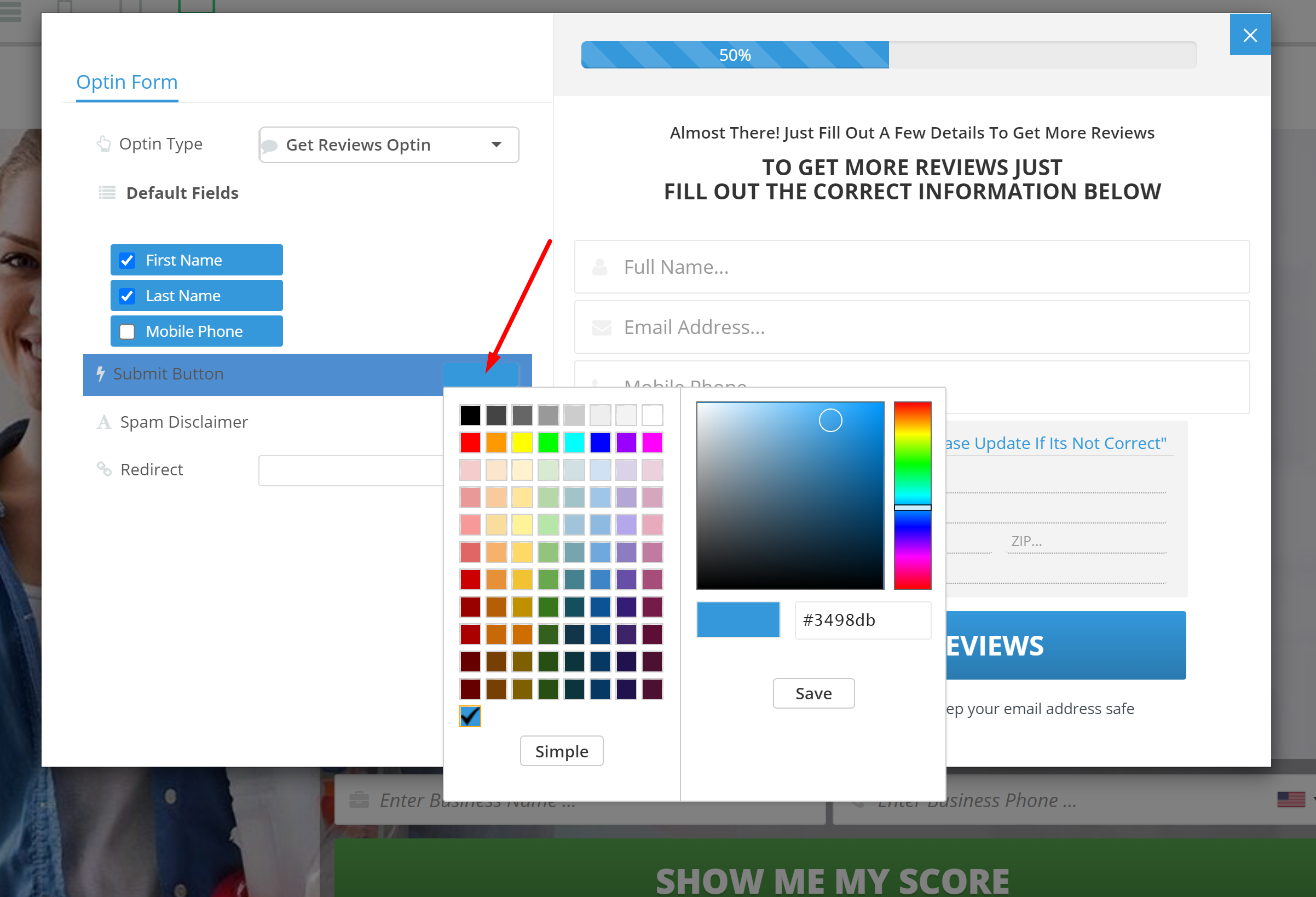Viewport: 1316px width, 897px height.
Task: Click the Redirect link chain icon
Action: pos(104,469)
